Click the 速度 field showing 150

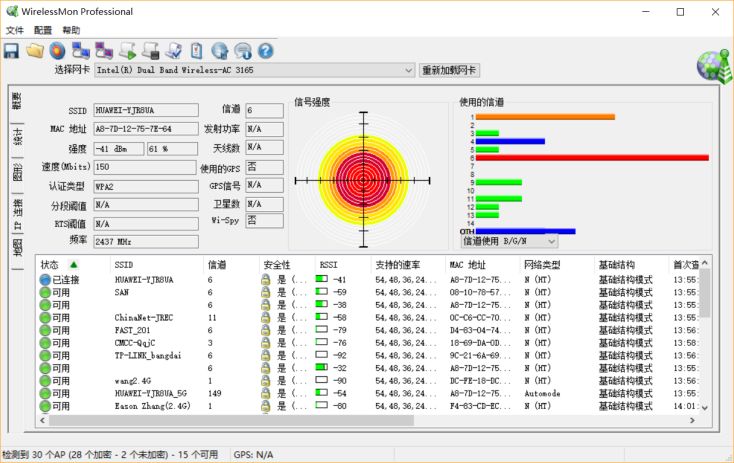click(145, 167)
